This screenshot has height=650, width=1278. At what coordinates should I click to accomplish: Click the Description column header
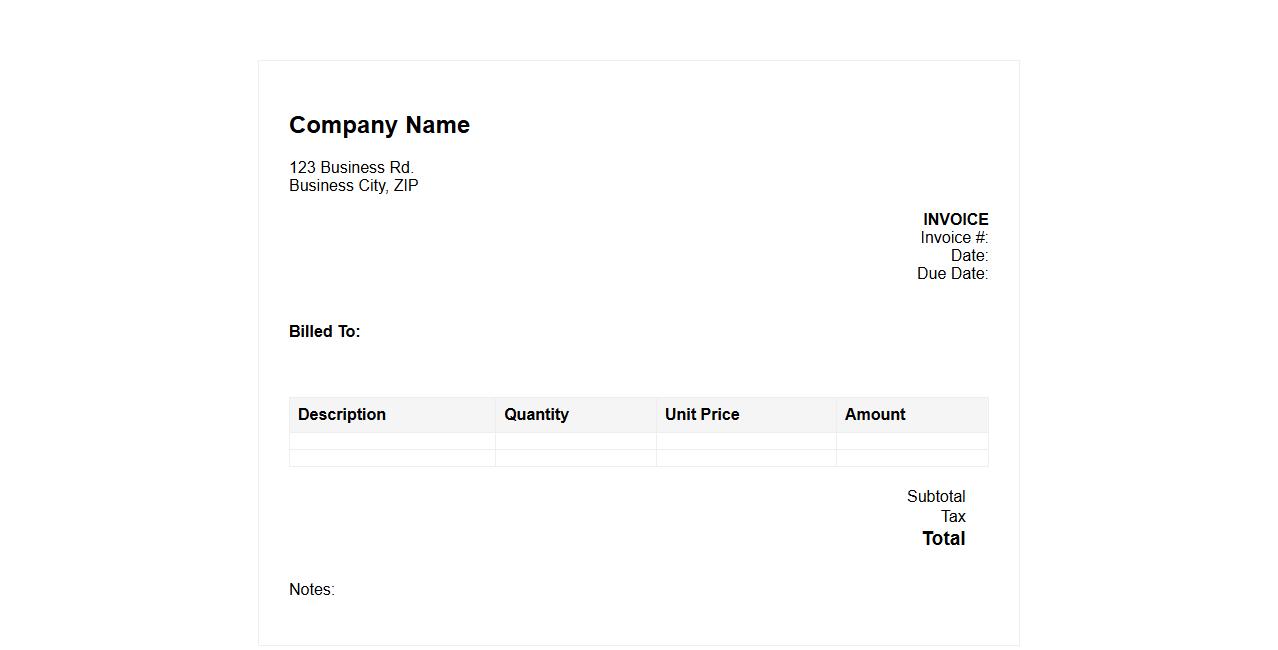(342, 414)
